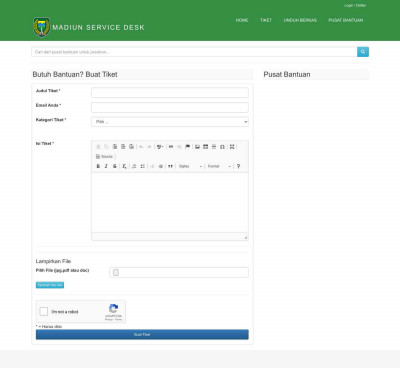Click the Buat Tiket submit button
400x368 pixels.
[142, 334]
